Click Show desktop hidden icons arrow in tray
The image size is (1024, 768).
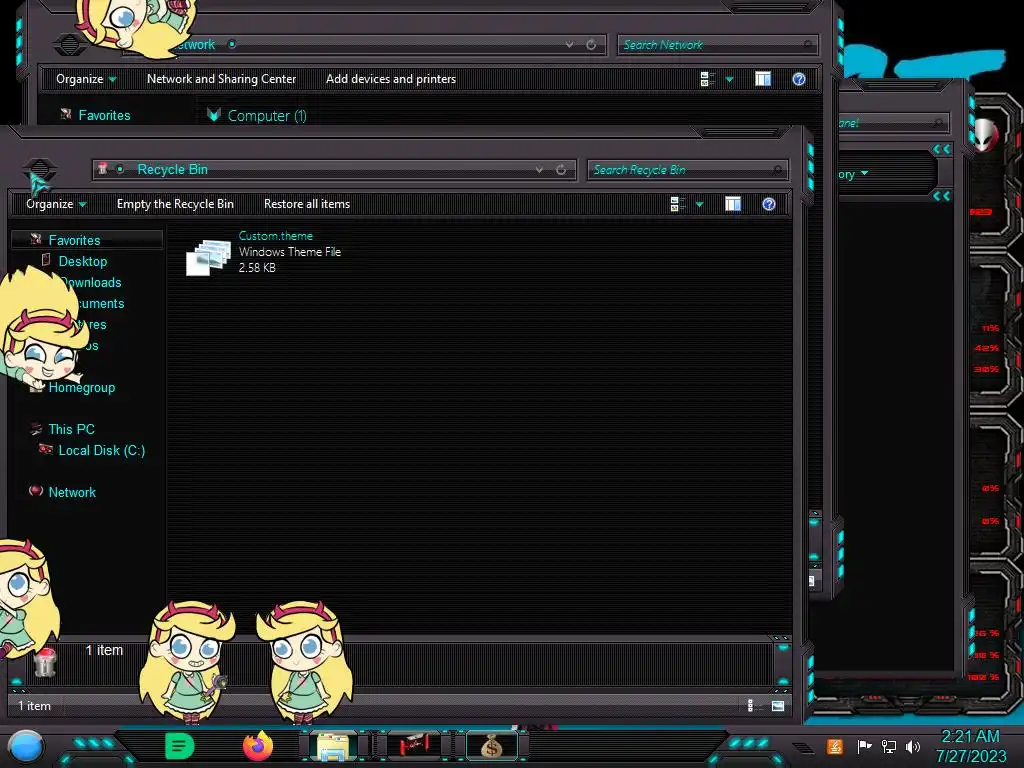pyautogui.click(x=803, y=748)
